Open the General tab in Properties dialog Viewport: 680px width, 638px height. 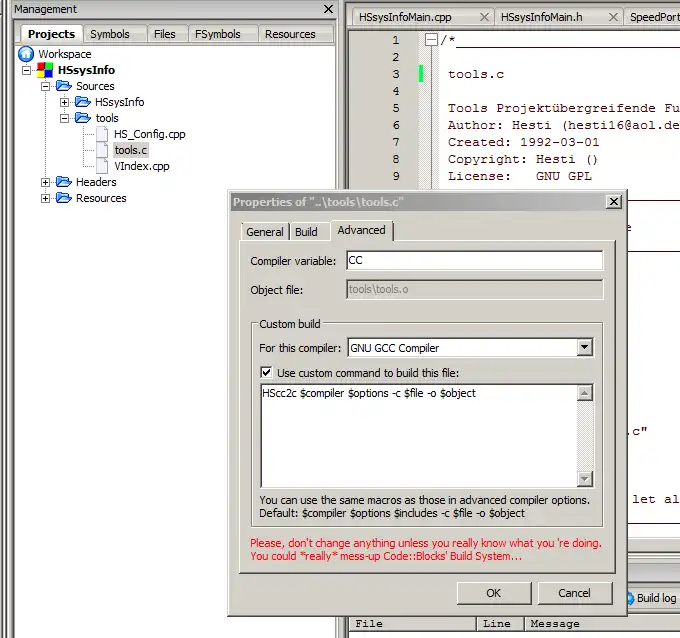click(x=265, y=232)
